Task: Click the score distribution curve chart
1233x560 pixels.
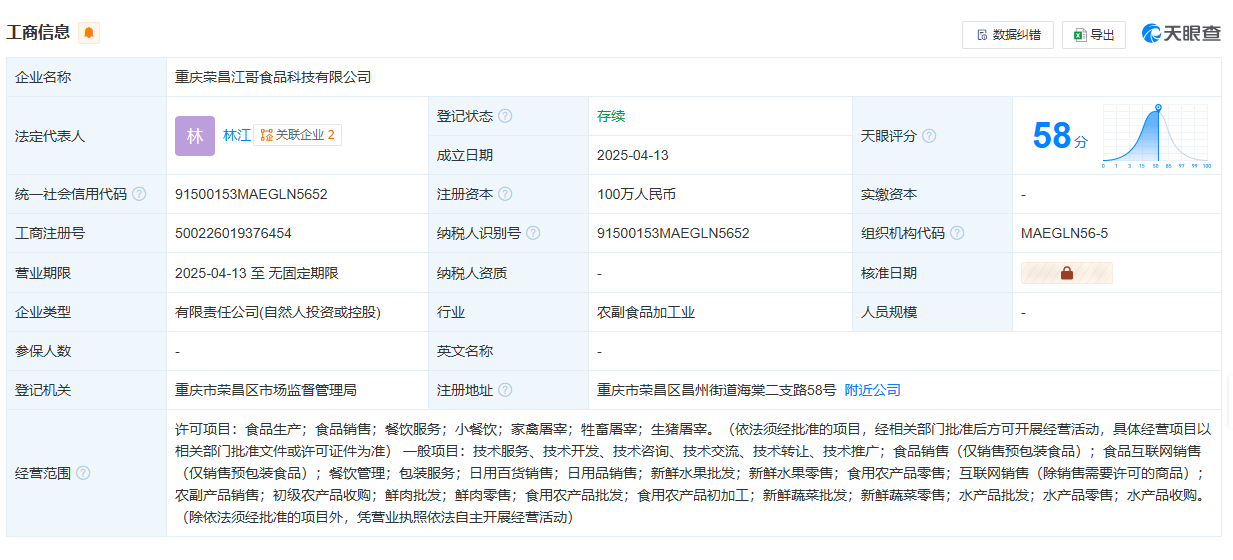Action: pos(1155,136)
